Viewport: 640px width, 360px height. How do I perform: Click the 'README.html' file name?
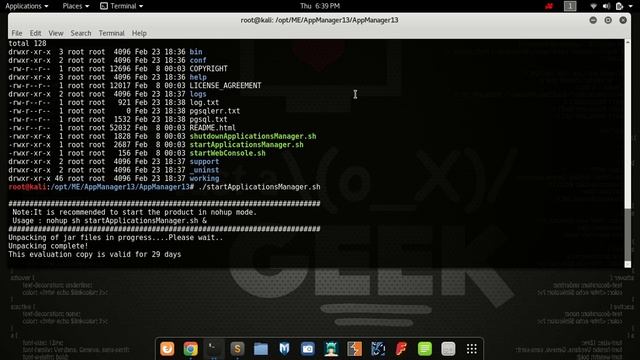(x=212, y=128)
